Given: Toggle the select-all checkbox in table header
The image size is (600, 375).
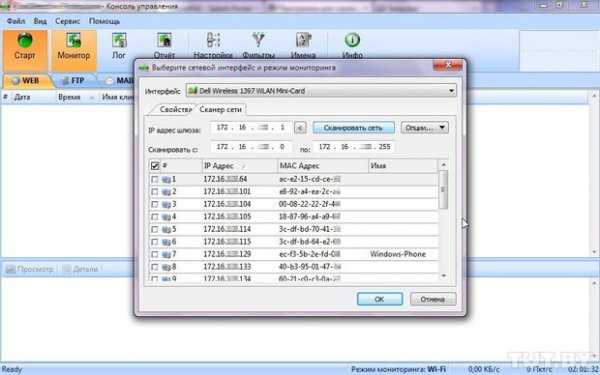Looking at the screenshot, I should pos(155,166).
